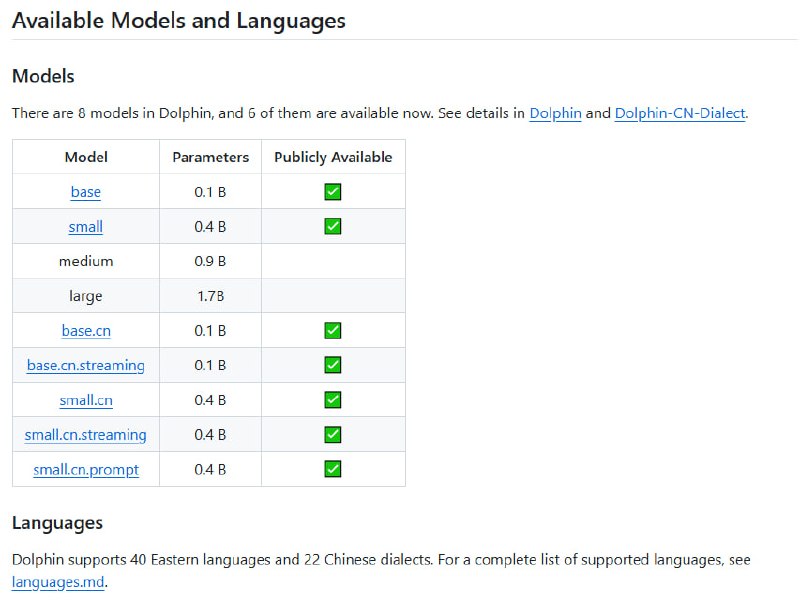This screenshot has width=800, height=602.
Task: Click 0.4 B in small.cn.streaming row
Action: pyautogui.click(x=210, y=435)
